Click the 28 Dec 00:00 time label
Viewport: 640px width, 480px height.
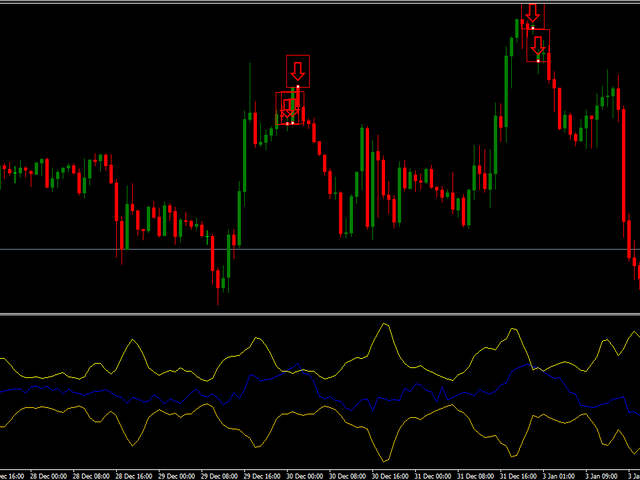click(49, 476)
